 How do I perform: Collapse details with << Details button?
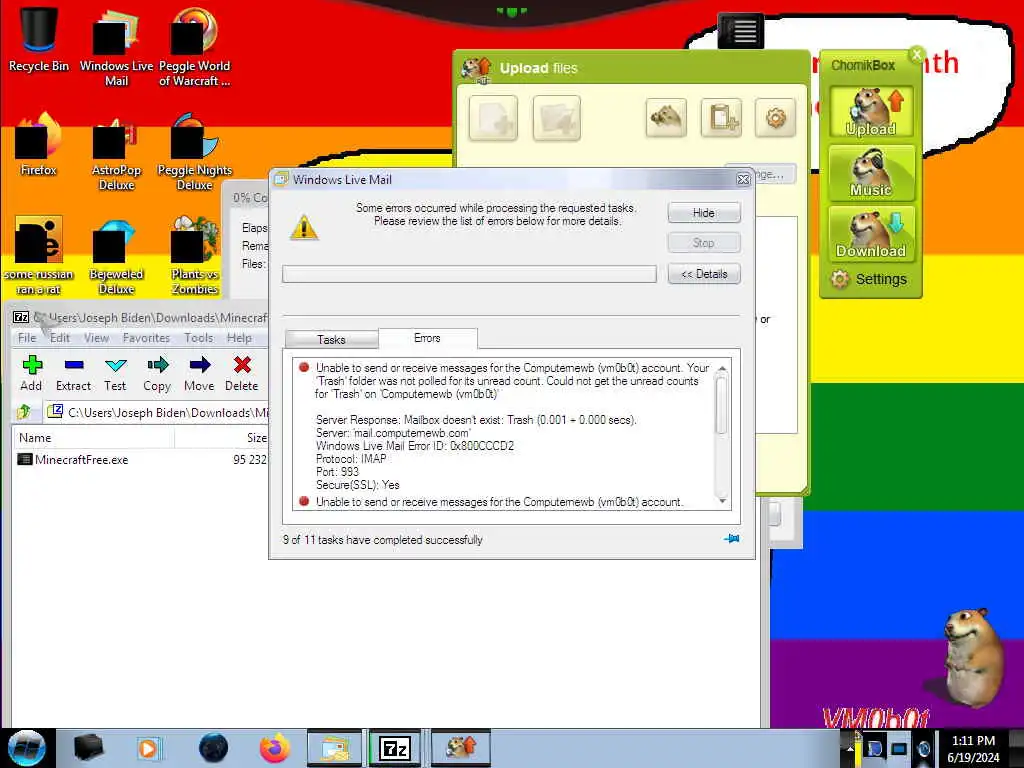coord(704,274)
